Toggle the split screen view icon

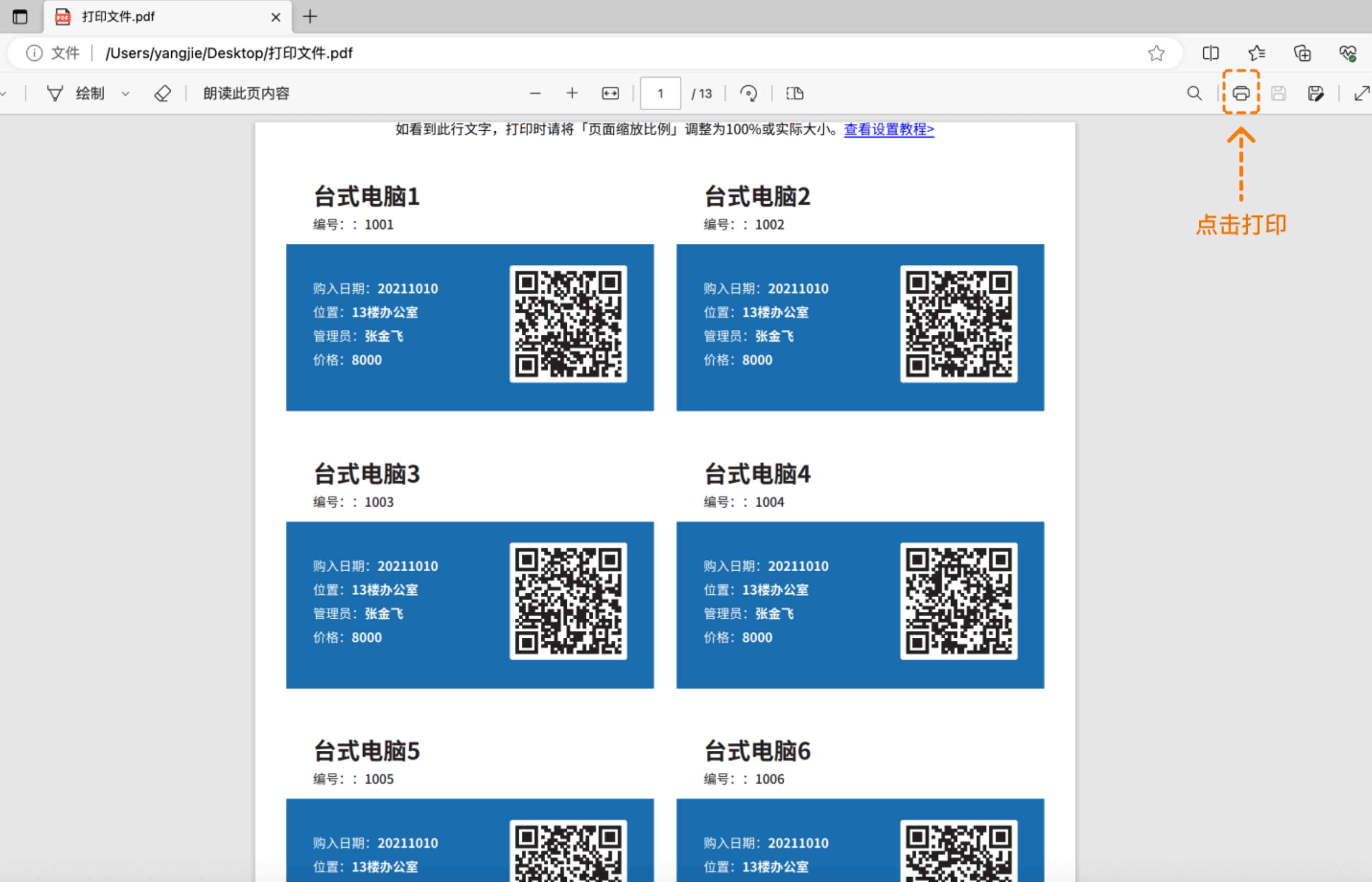[1210, 53]
